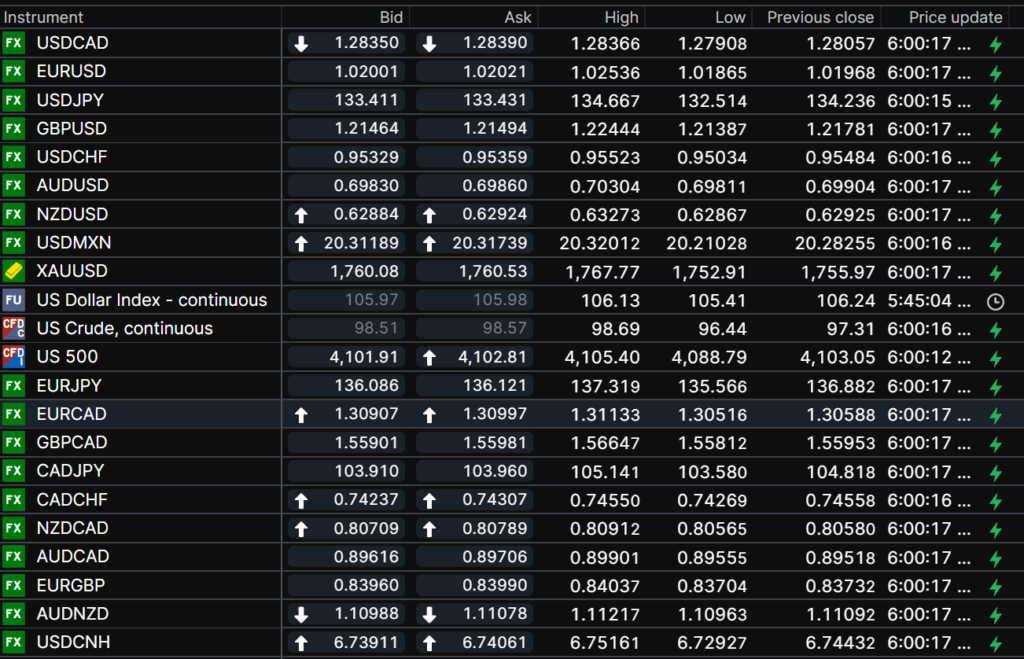
Task: Click the FU icon for US Dollar Index
Action: pos(13,300)
